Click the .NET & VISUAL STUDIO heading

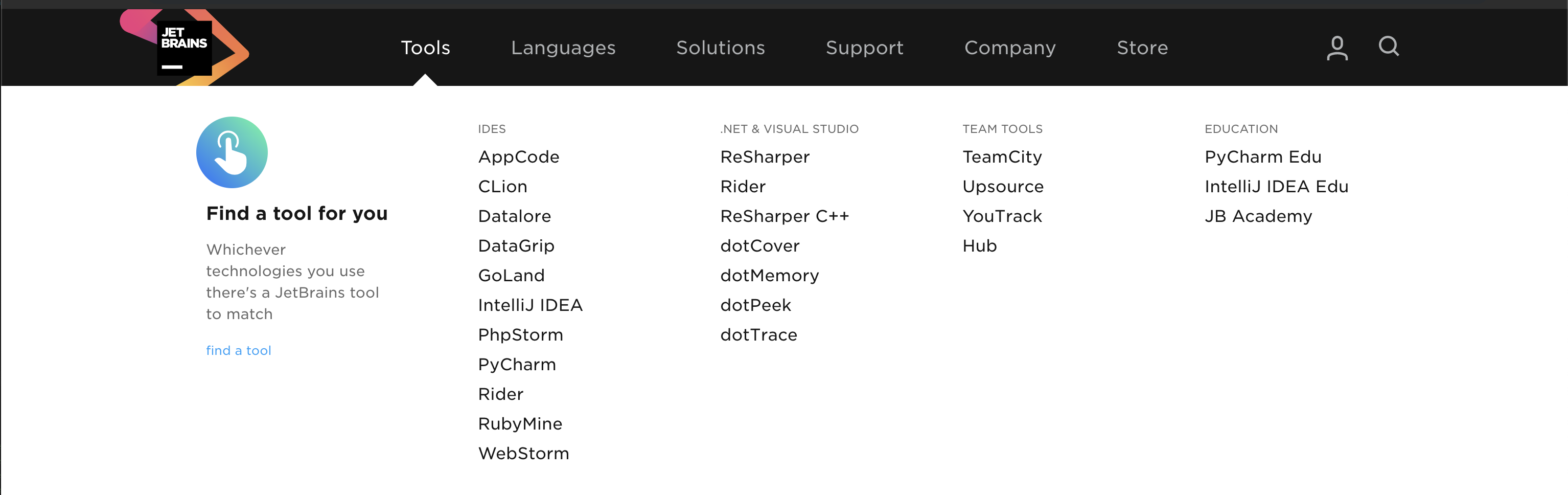(789, 129)
